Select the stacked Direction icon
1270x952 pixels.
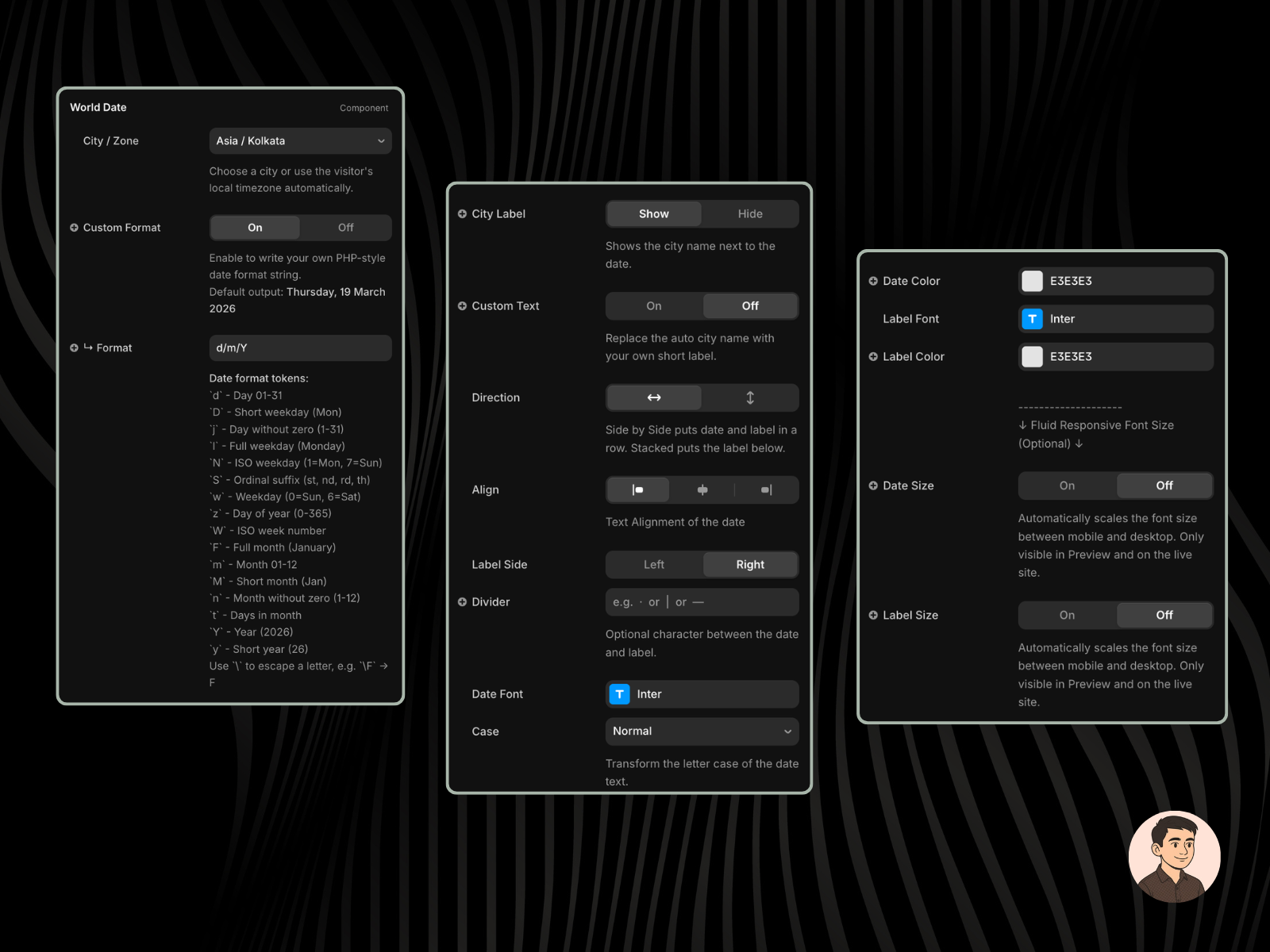(750, 397)
